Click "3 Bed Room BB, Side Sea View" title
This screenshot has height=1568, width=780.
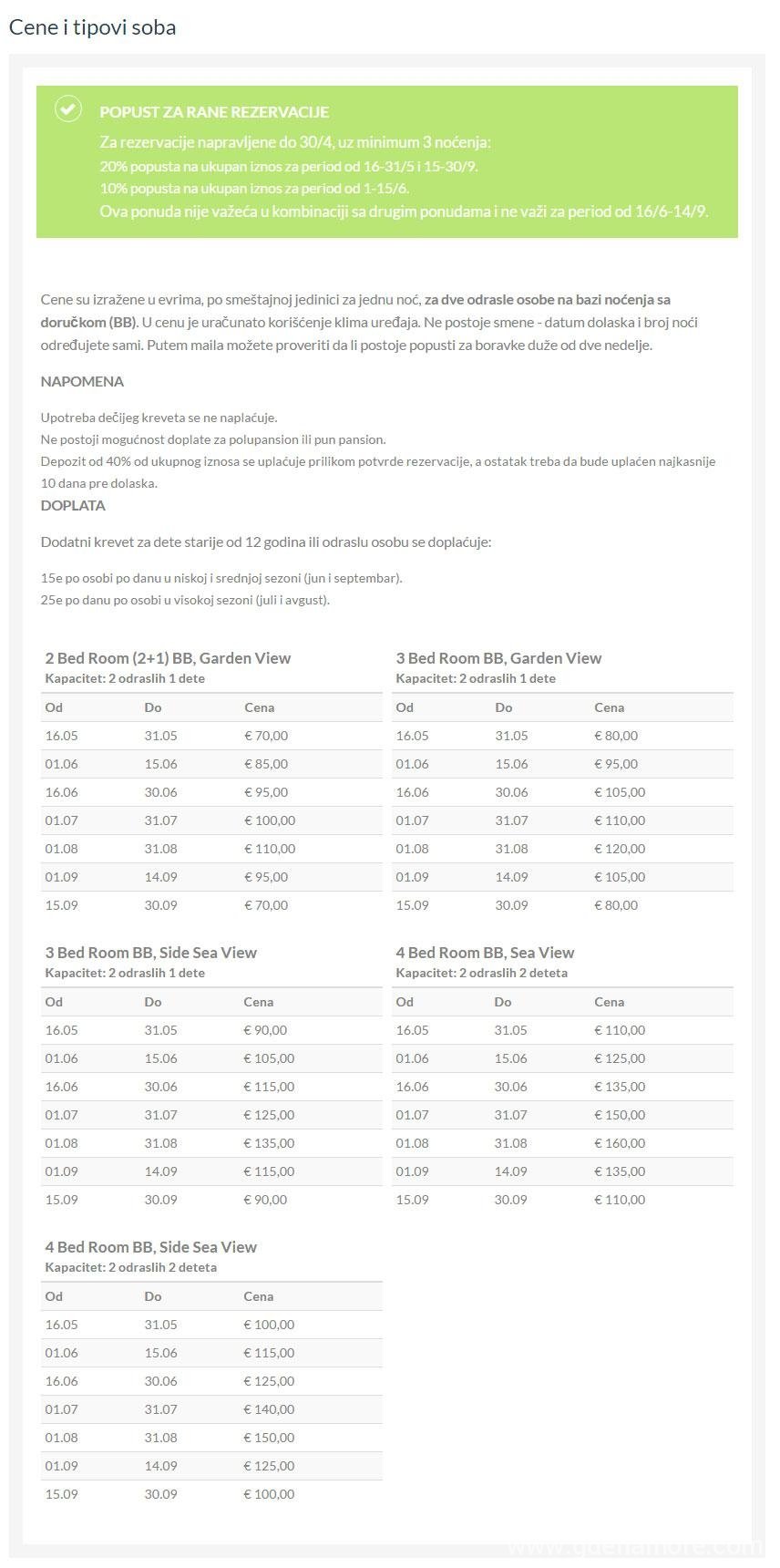click(151, 953)
